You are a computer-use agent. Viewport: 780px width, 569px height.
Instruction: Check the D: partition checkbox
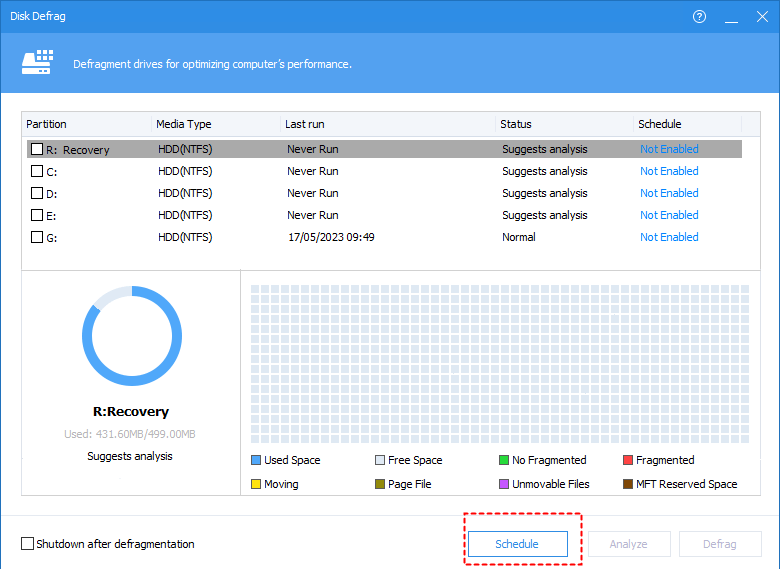37,193
